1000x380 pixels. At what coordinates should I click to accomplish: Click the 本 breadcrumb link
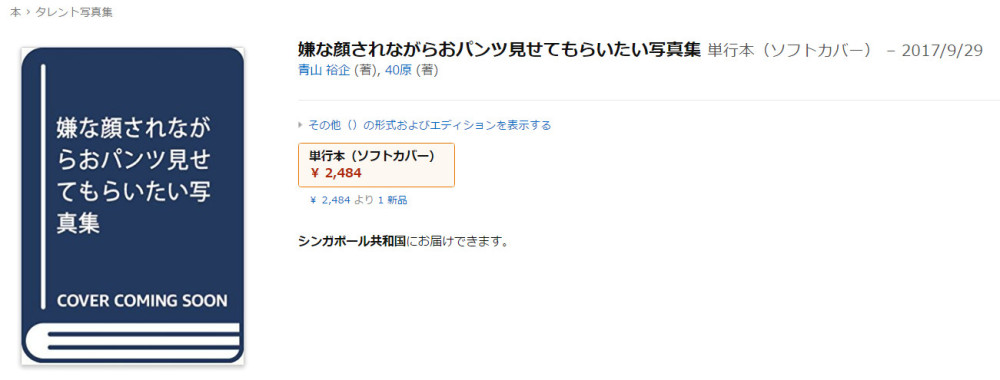pyautogui.click(x=15, y=12)
